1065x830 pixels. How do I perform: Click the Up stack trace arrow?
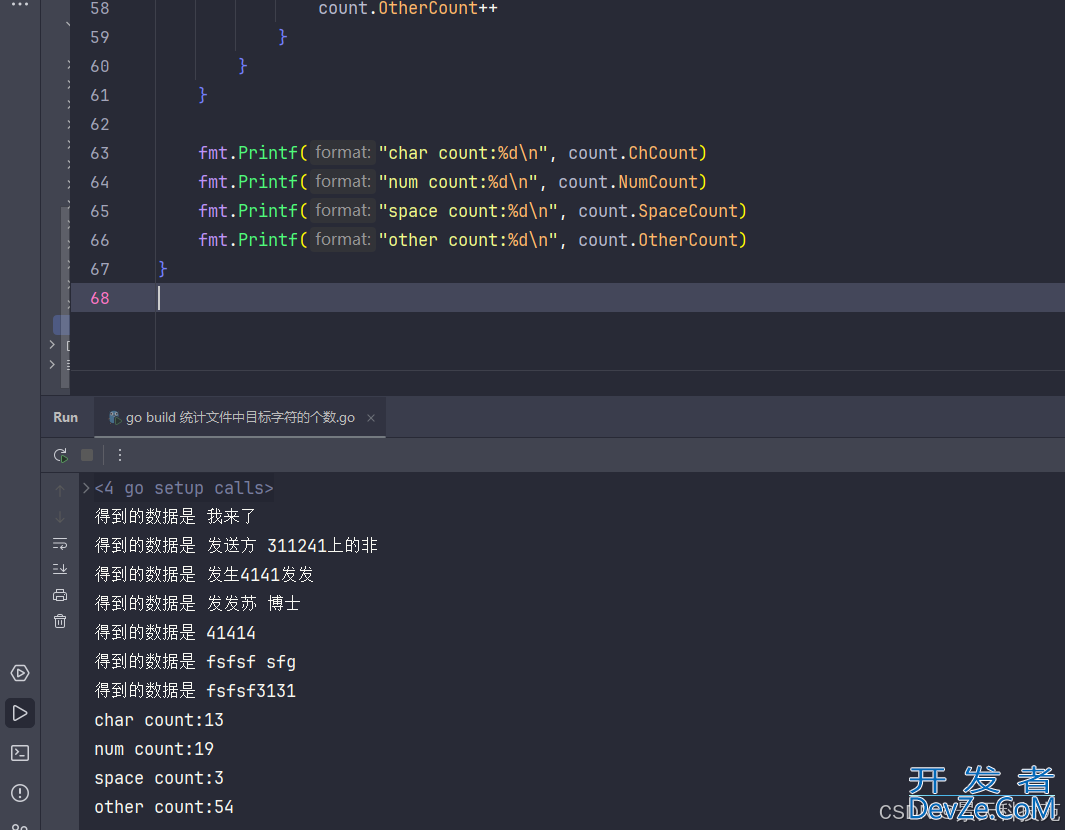click(x=60, y=490)
